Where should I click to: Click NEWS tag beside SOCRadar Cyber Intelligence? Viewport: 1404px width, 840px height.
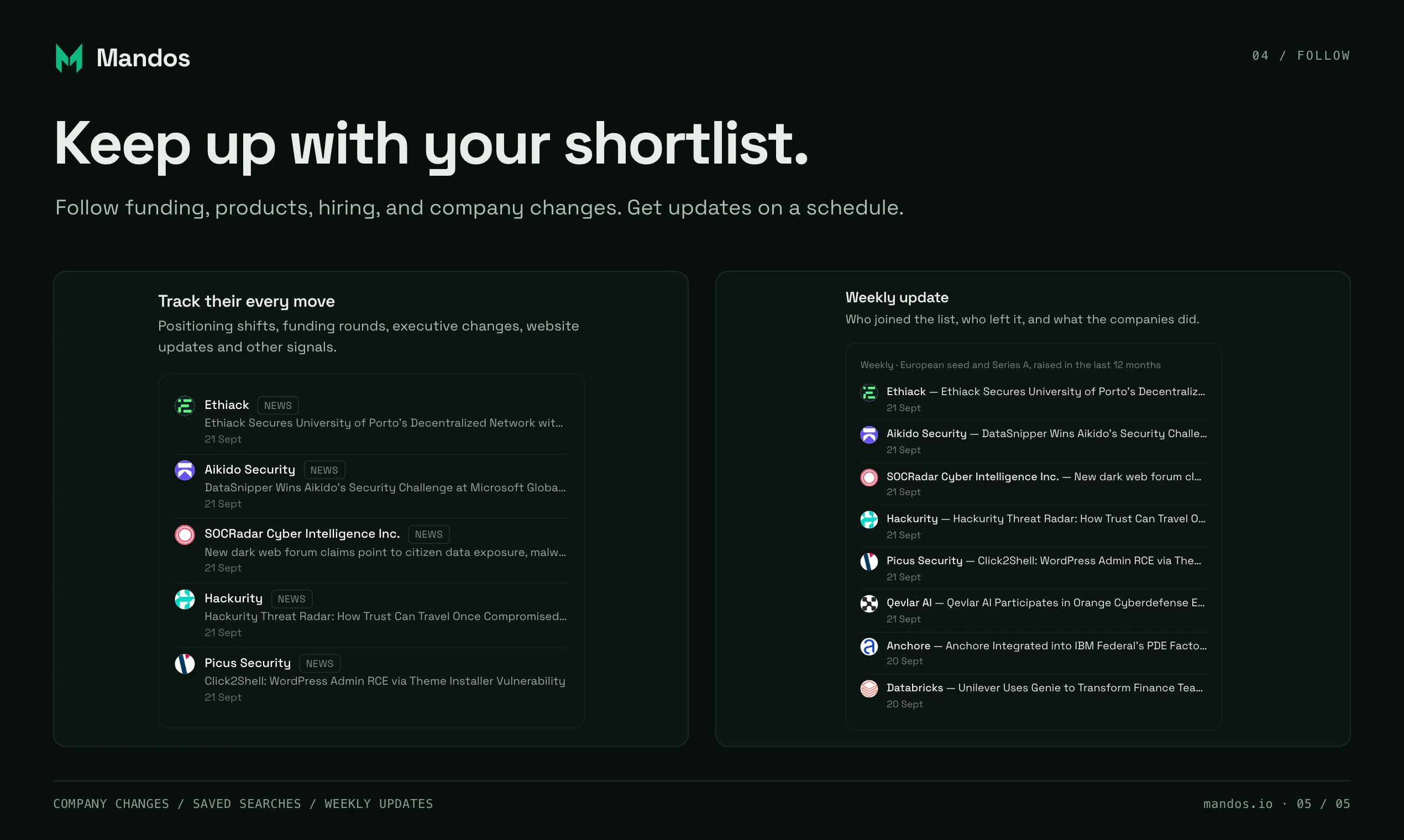point(428,534)
